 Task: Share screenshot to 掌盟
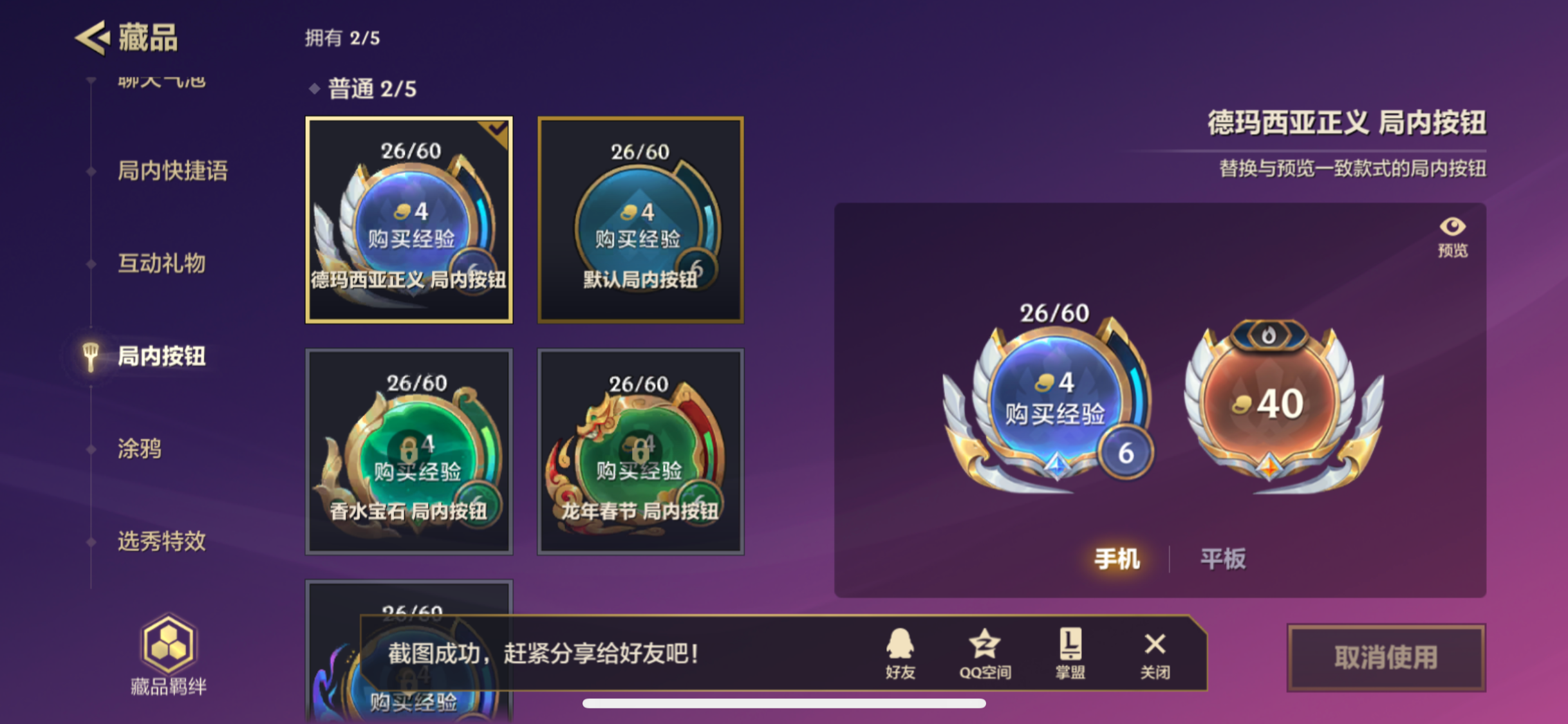1070,653
